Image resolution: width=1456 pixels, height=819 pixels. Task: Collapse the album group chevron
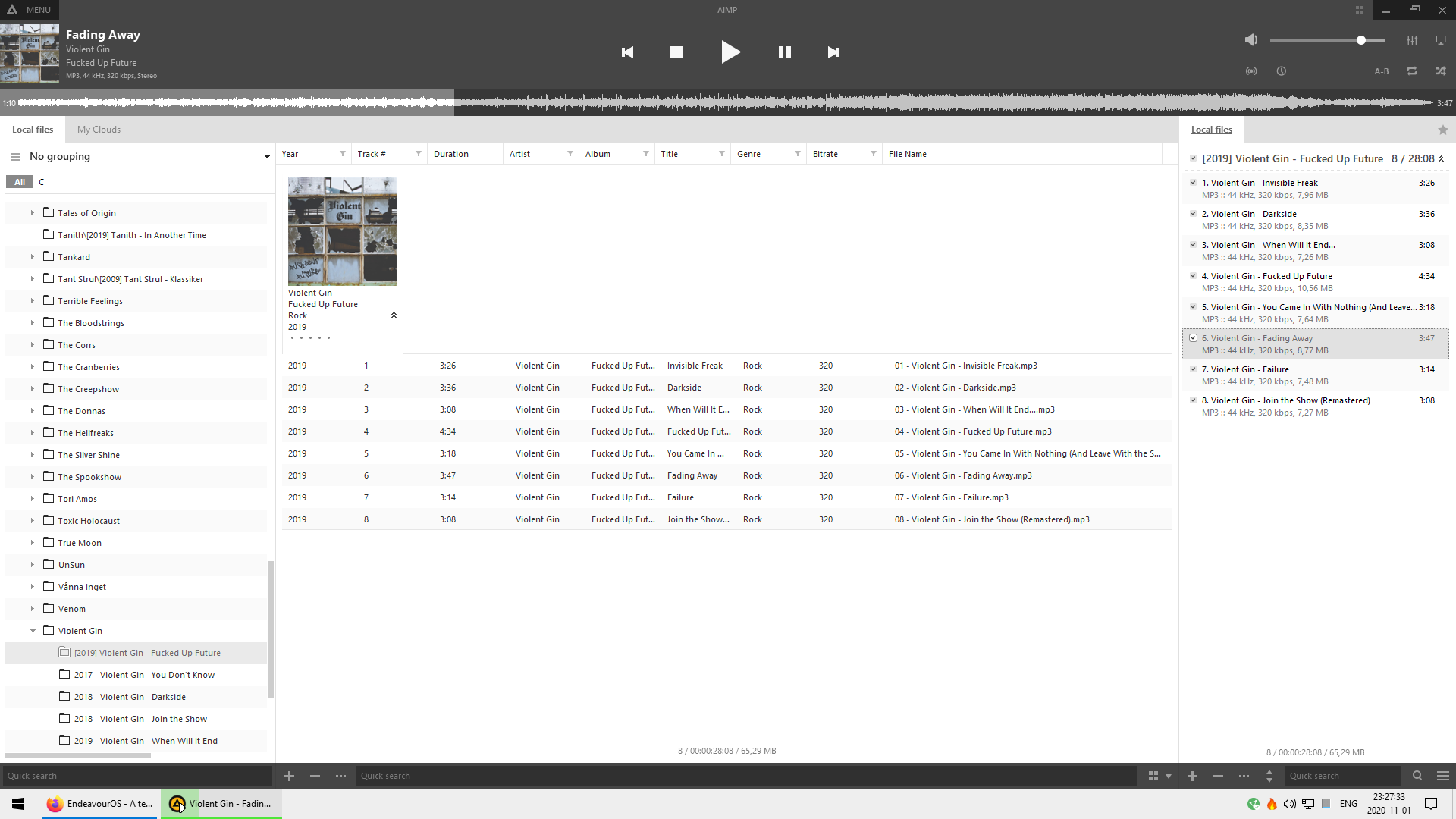[x=394, y=315]
